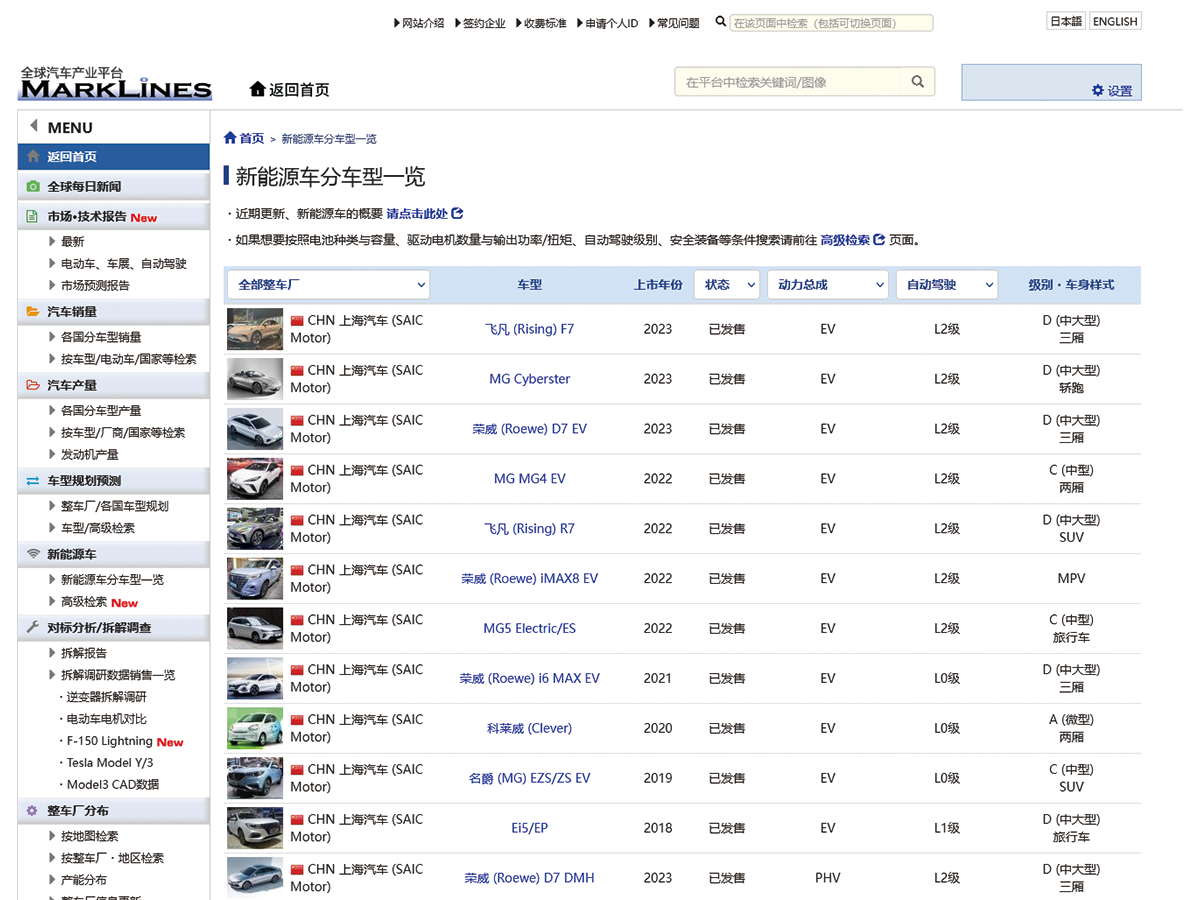Open the 科莱威 (Clever) car thumbnail
Image resolution: width=1200 pixels, height=900 pixels.
pos(255,728)
